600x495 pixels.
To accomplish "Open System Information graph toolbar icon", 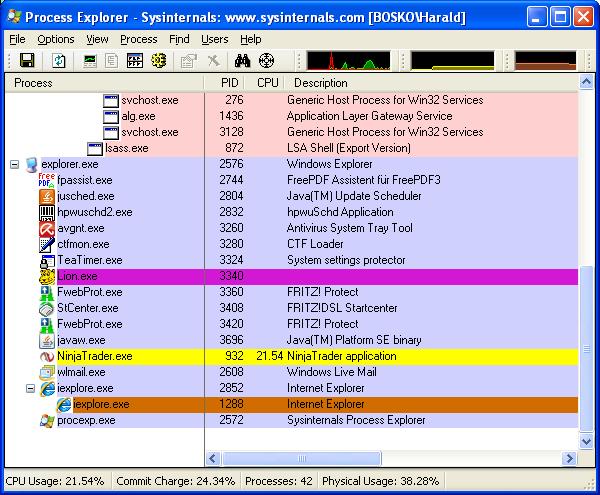I will click(90, 60).
